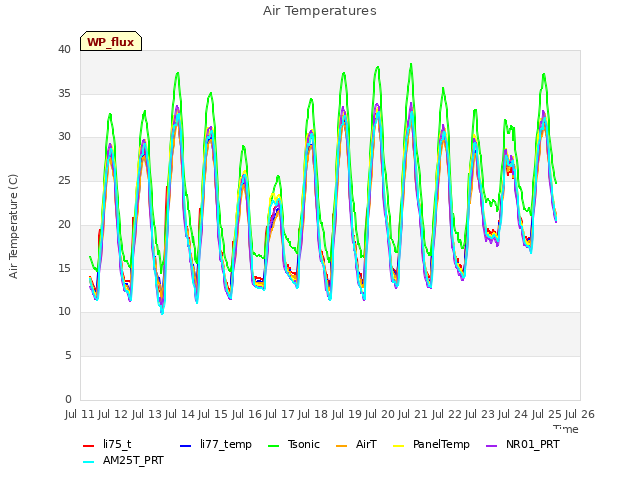Click the '25' y-axis tick label
The width and height of the screenshot is (640, 480).
click(x=64, y=180)
